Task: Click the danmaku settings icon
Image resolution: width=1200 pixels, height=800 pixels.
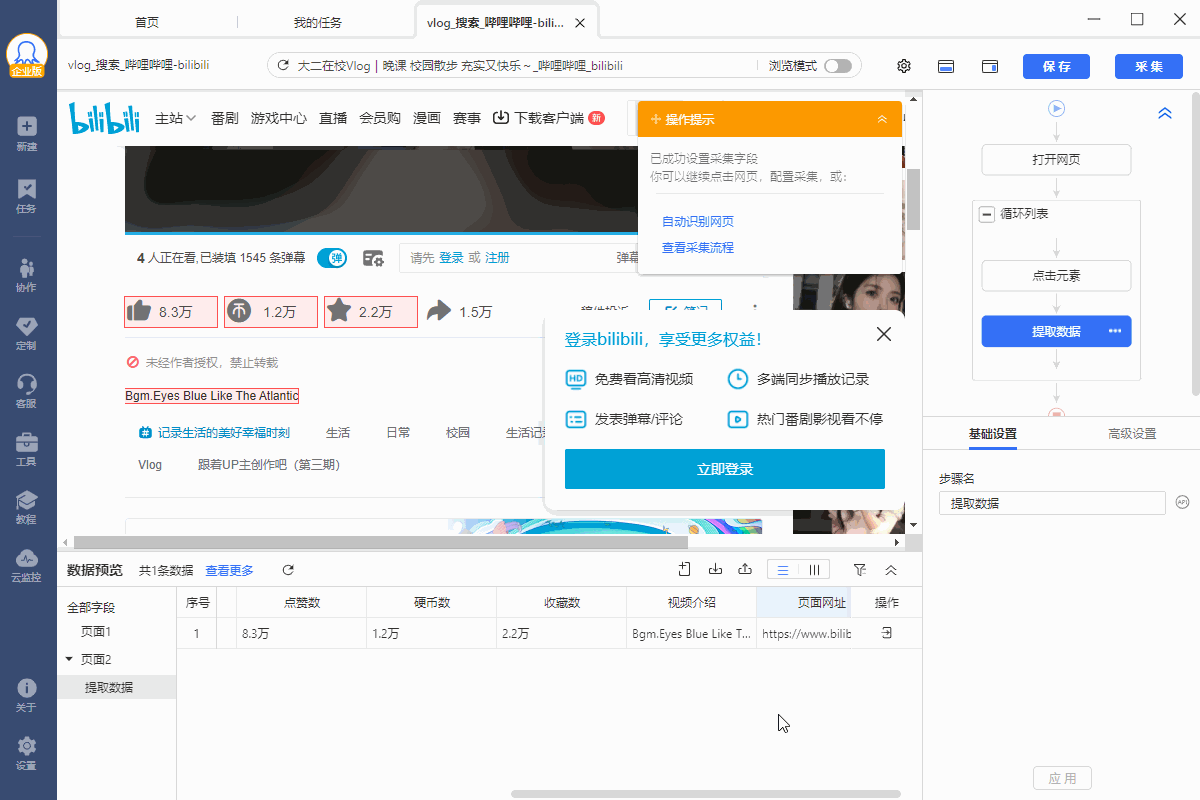Action: point(373,258)
